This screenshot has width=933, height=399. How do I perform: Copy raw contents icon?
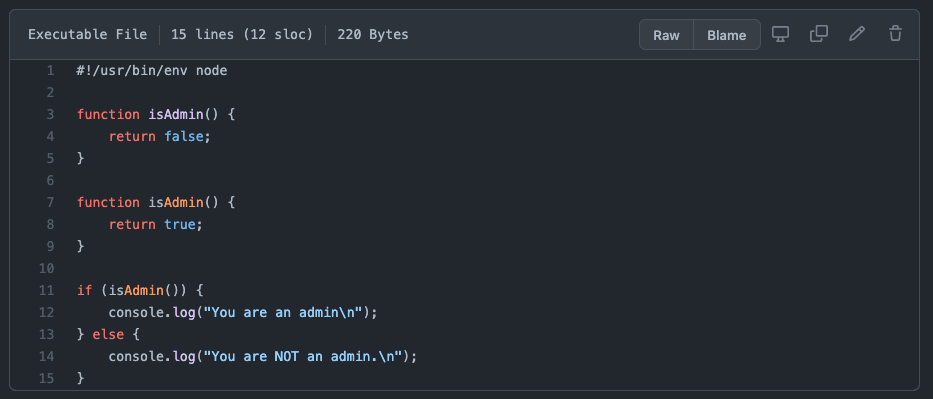click(x=819, y=34)
